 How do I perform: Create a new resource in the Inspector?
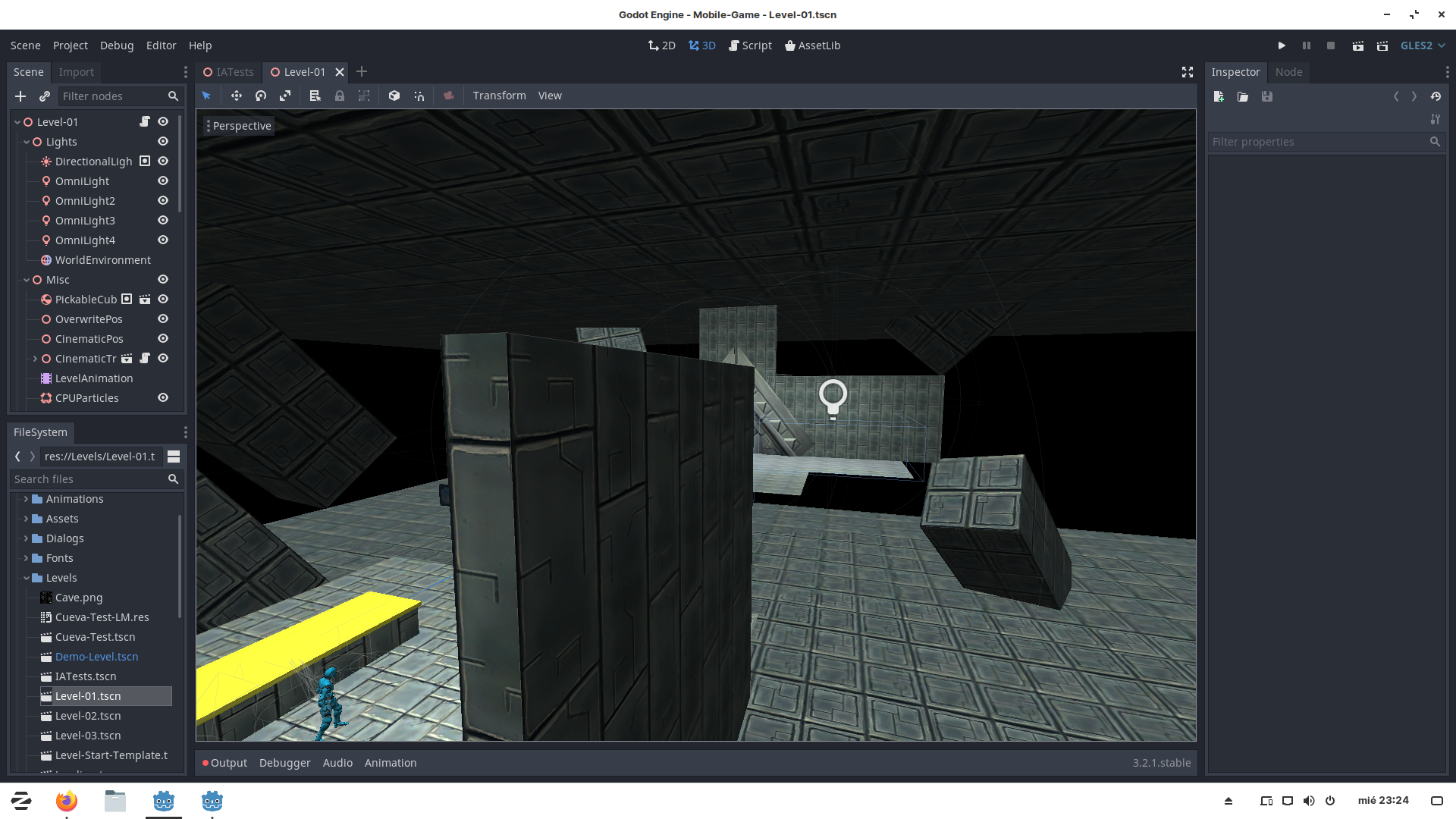coord(1219,96)
